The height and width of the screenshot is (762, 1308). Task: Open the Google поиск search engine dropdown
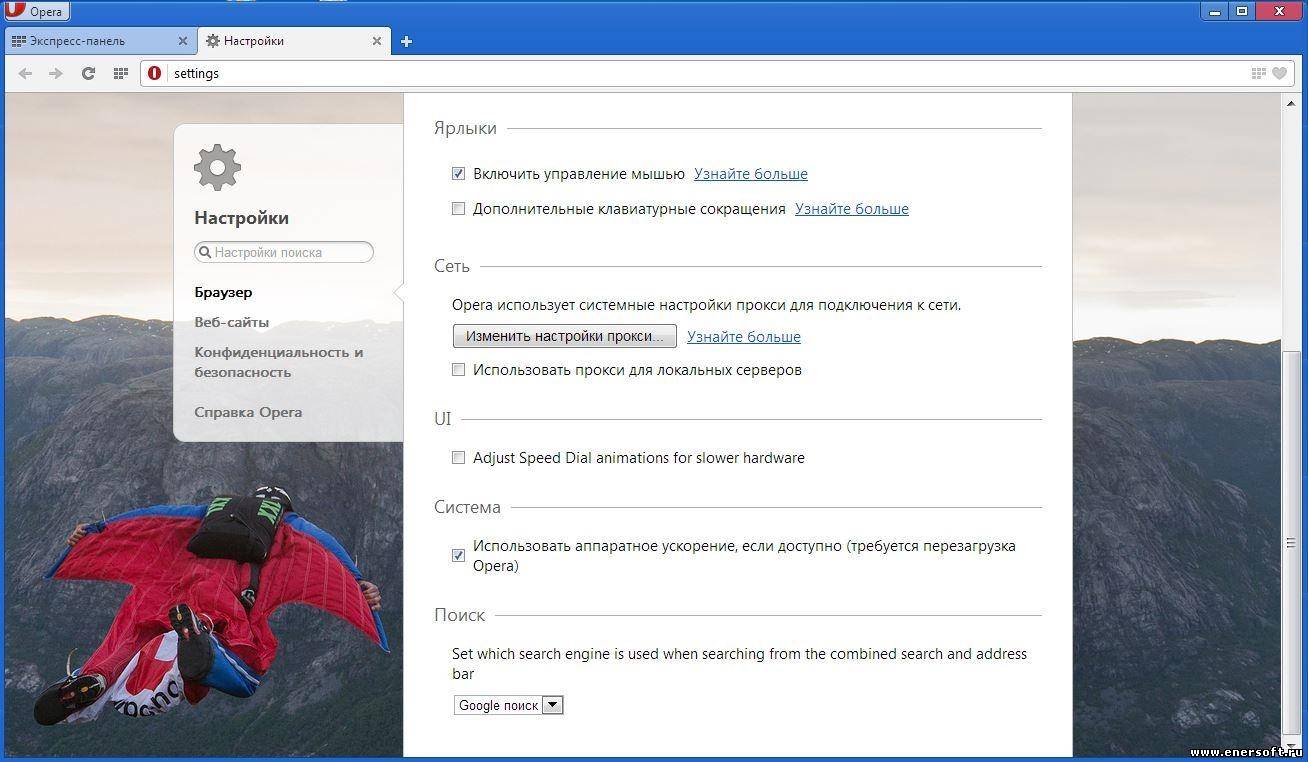click(x=509, y=705)
